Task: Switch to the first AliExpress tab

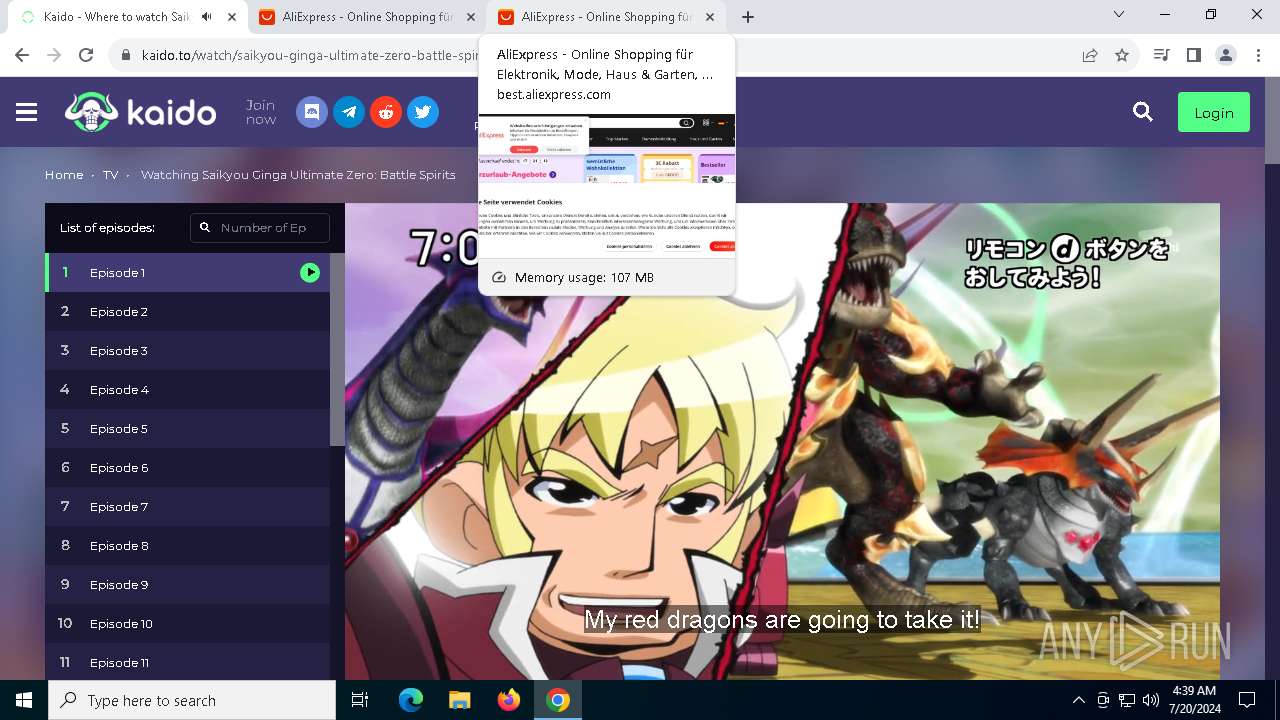Action: tap(366, 17)
